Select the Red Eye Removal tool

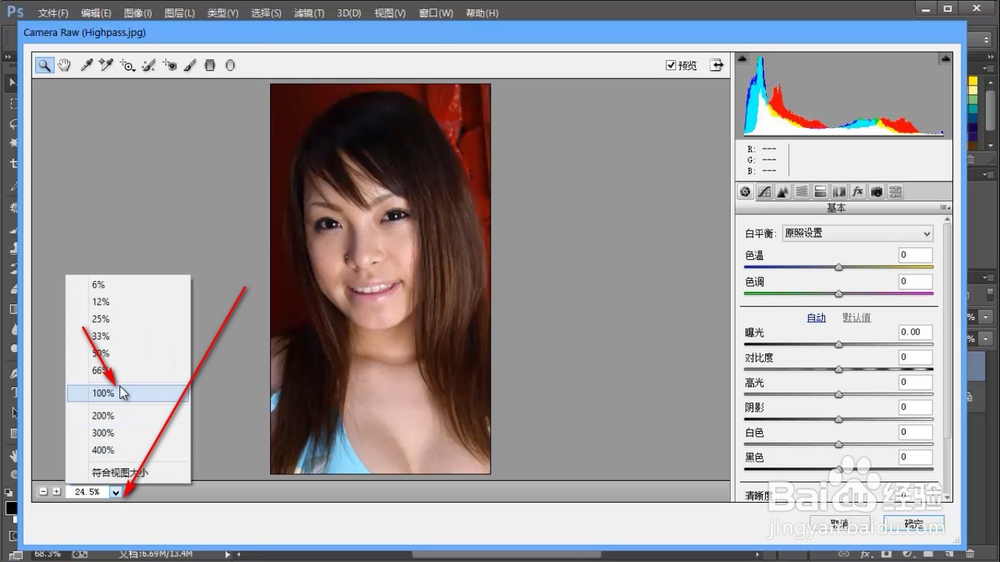click(170, 65)
